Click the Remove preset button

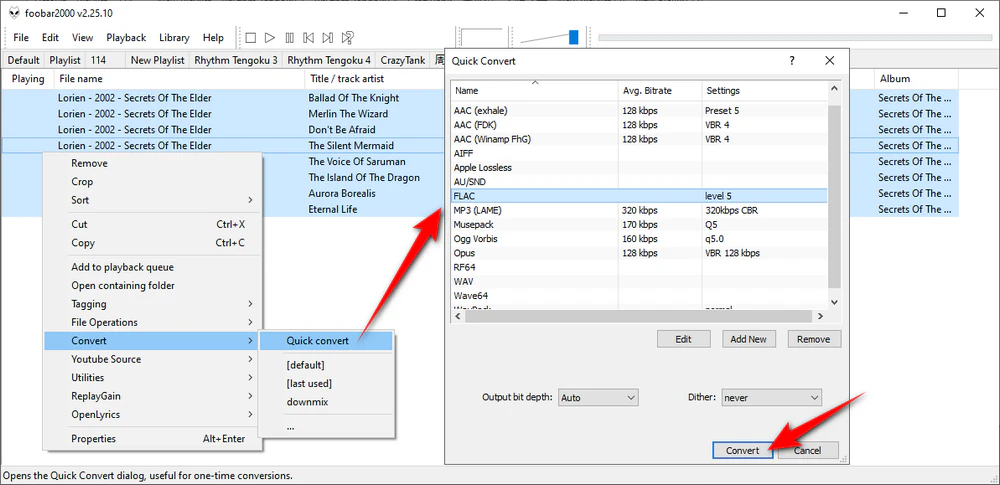click(814, 340)
